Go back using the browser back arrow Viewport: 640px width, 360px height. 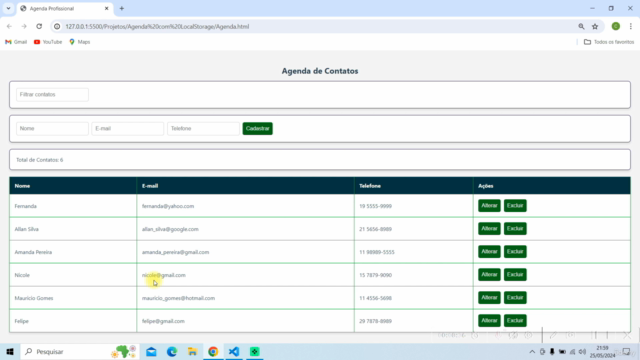[9, 27]
